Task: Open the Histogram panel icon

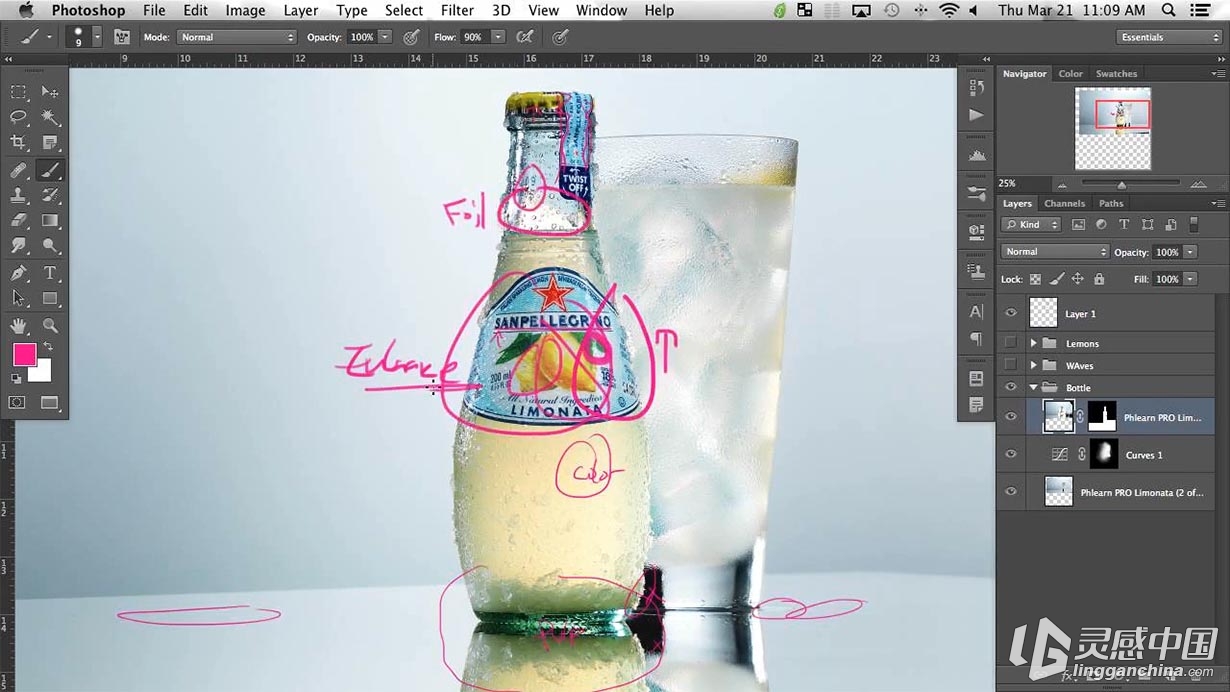Action: (x=977, y=155)
